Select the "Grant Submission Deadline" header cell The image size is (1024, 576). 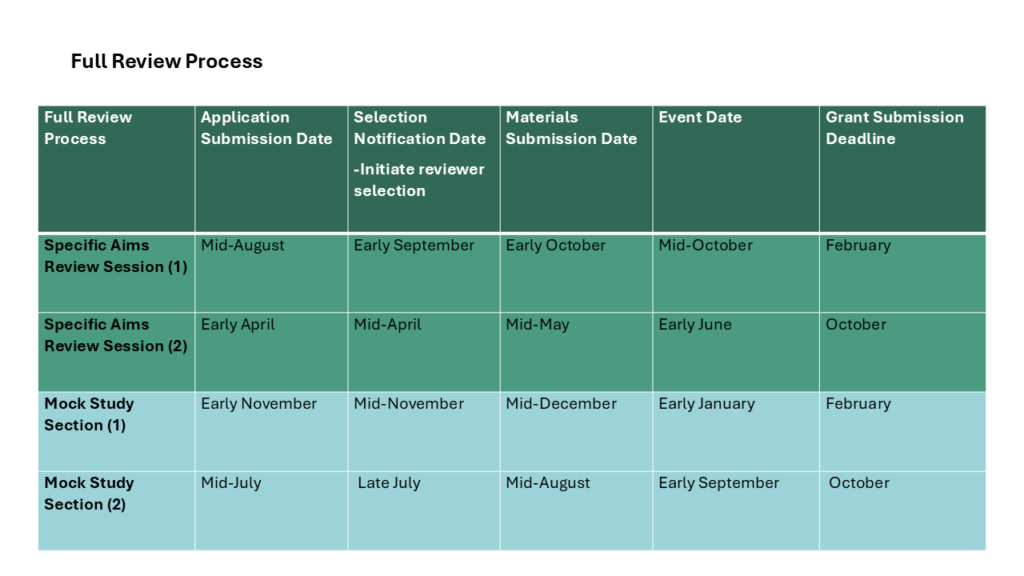pyautogui.click(x=894, y=128)
